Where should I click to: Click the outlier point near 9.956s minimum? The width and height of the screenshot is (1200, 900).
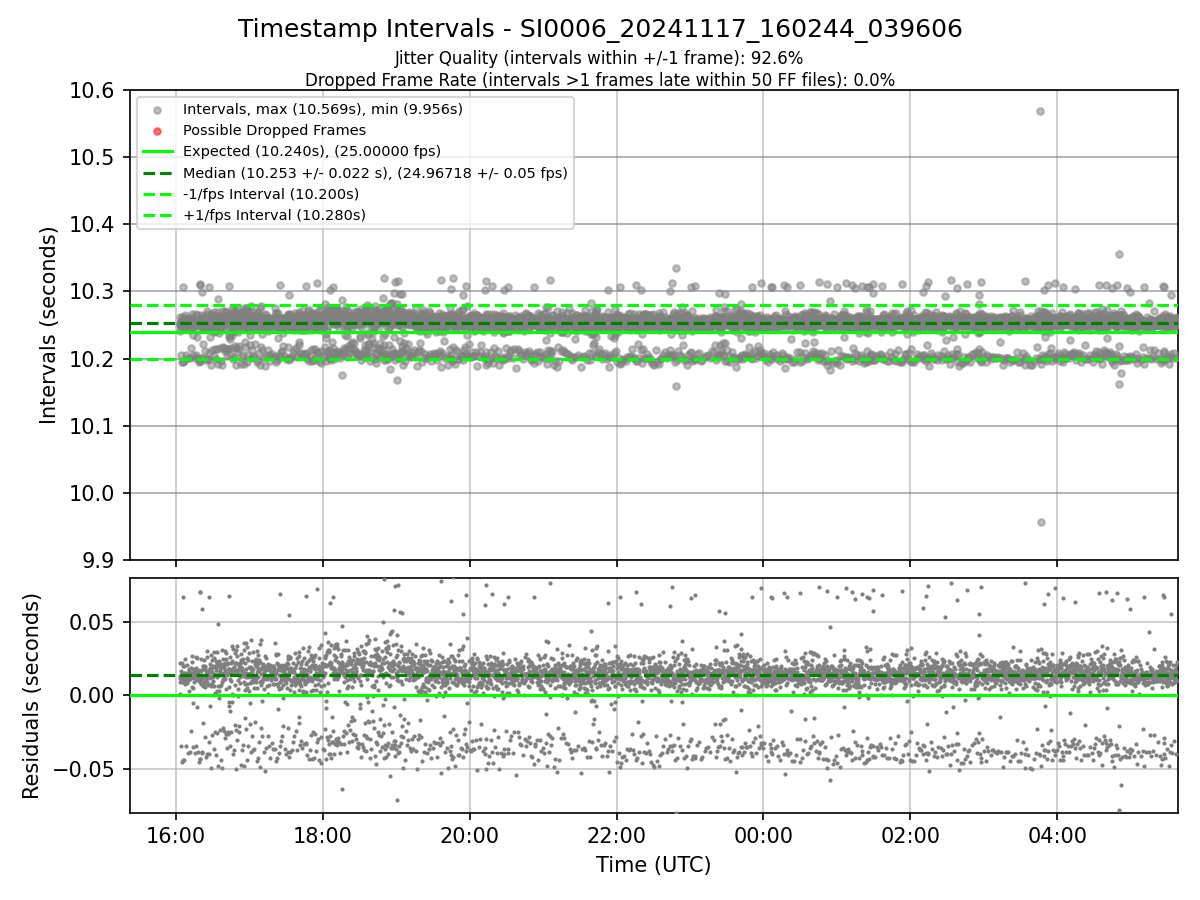(x=1041, y=522)
